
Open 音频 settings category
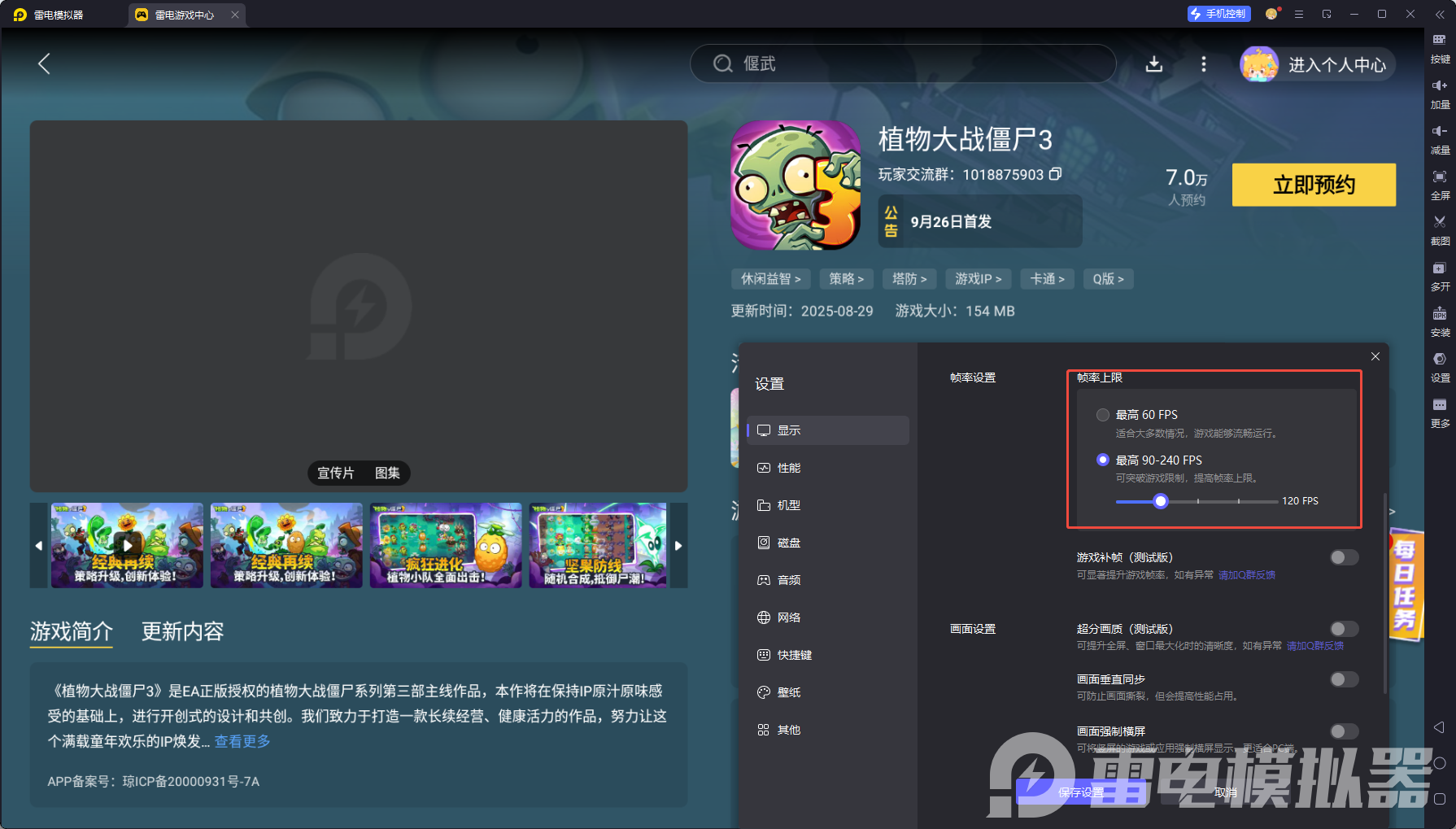click(828, 580)
